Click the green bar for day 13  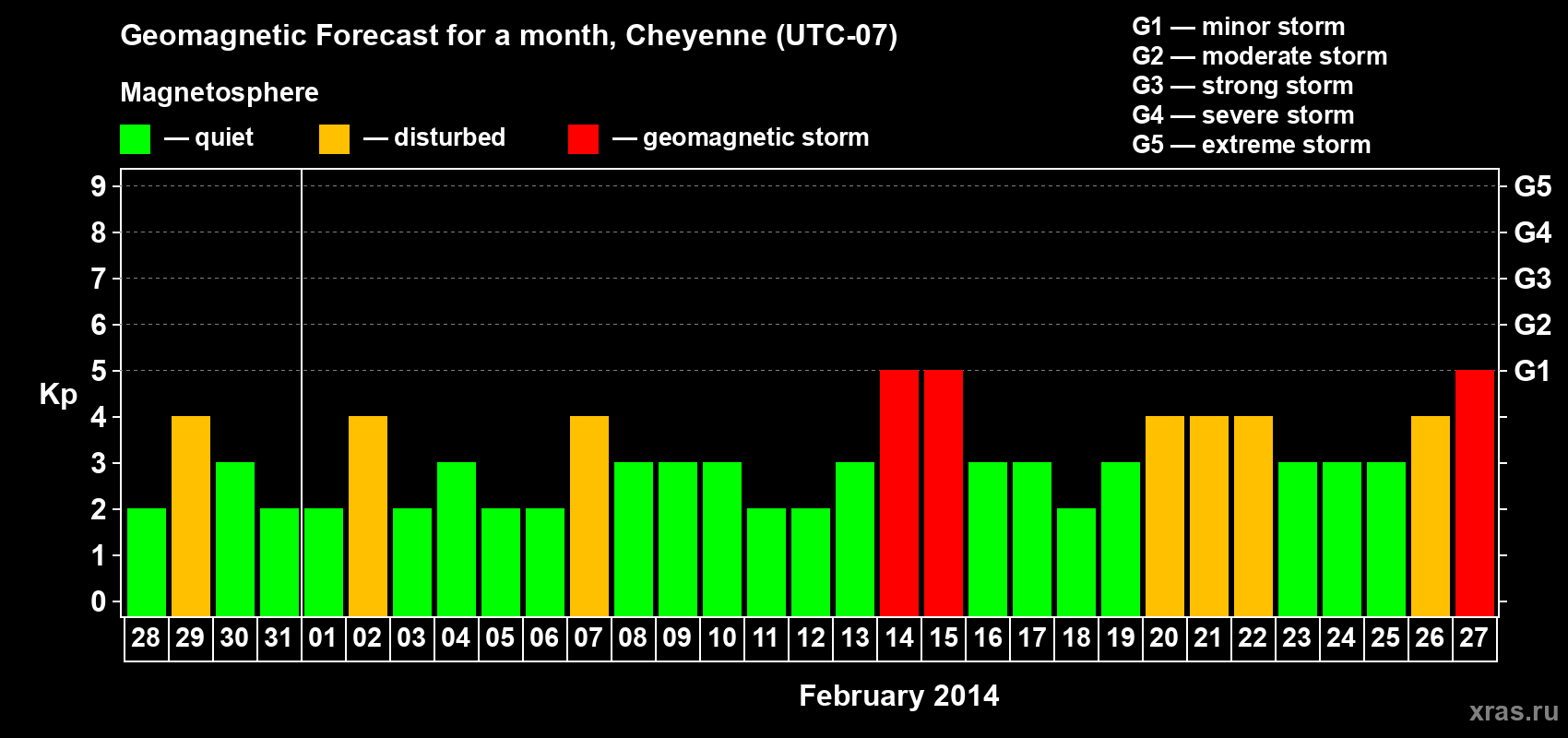855,540
